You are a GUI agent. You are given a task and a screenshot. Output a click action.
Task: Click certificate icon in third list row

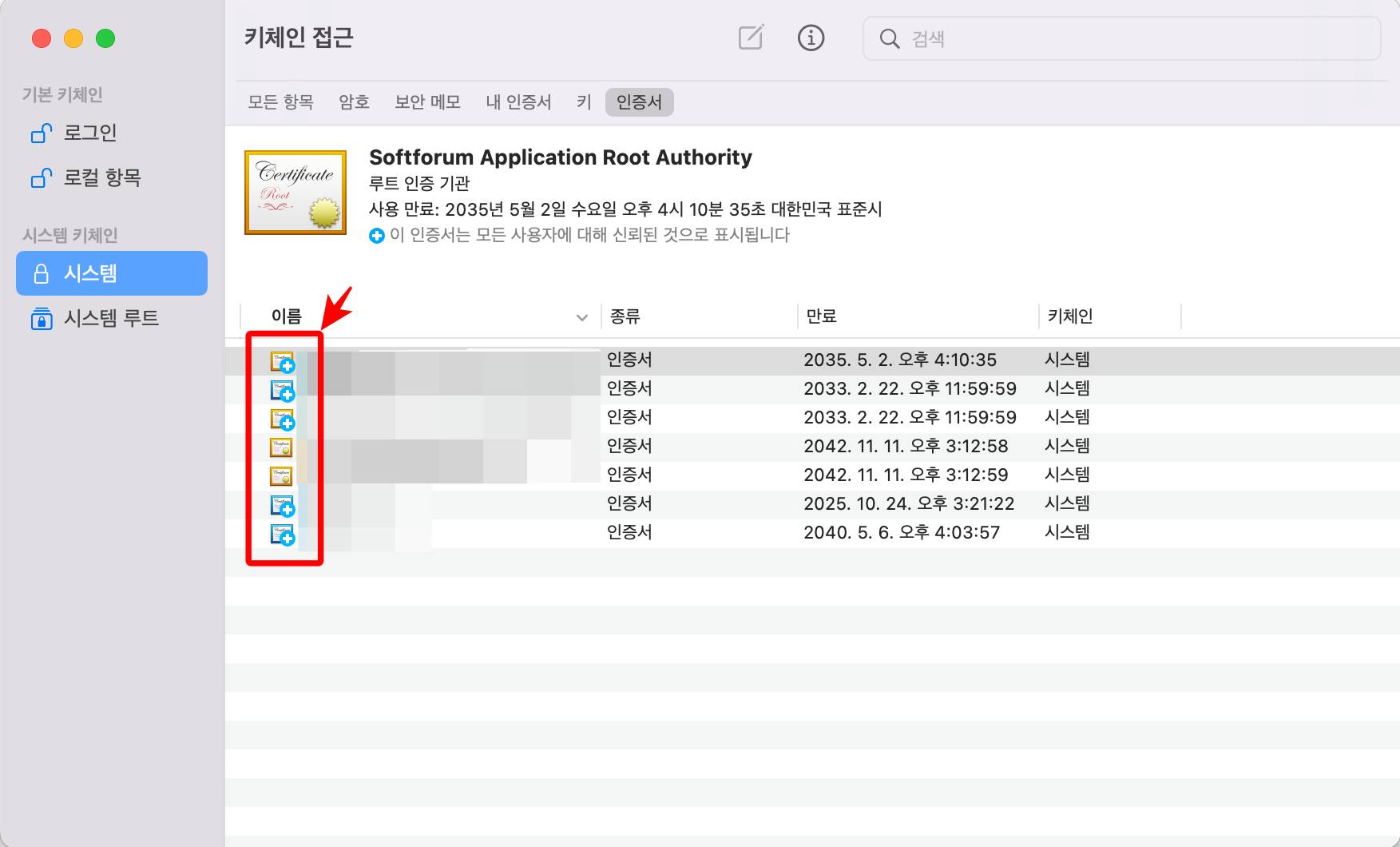click(283, 420)
